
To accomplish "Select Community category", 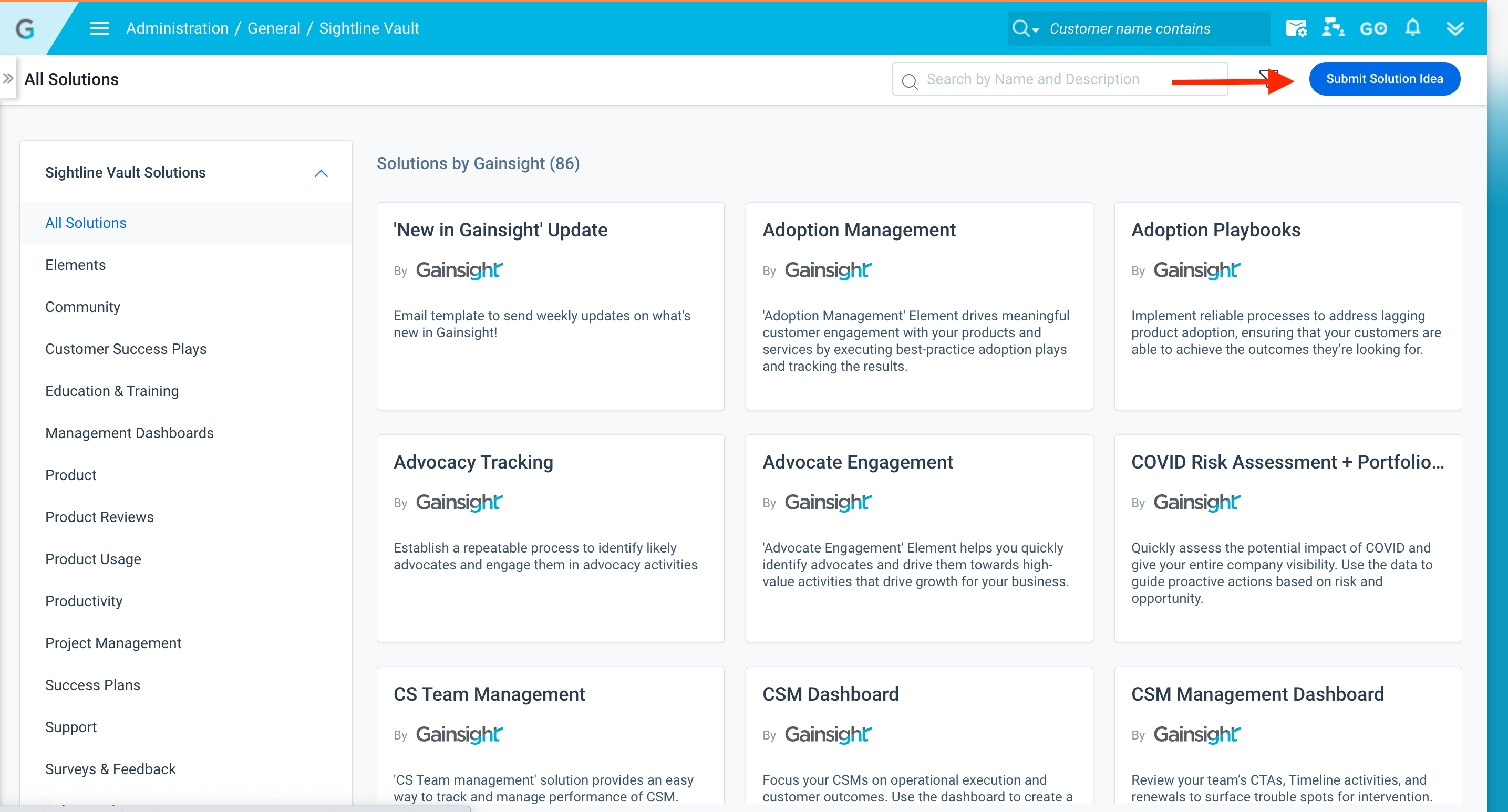I will (186, 307).
